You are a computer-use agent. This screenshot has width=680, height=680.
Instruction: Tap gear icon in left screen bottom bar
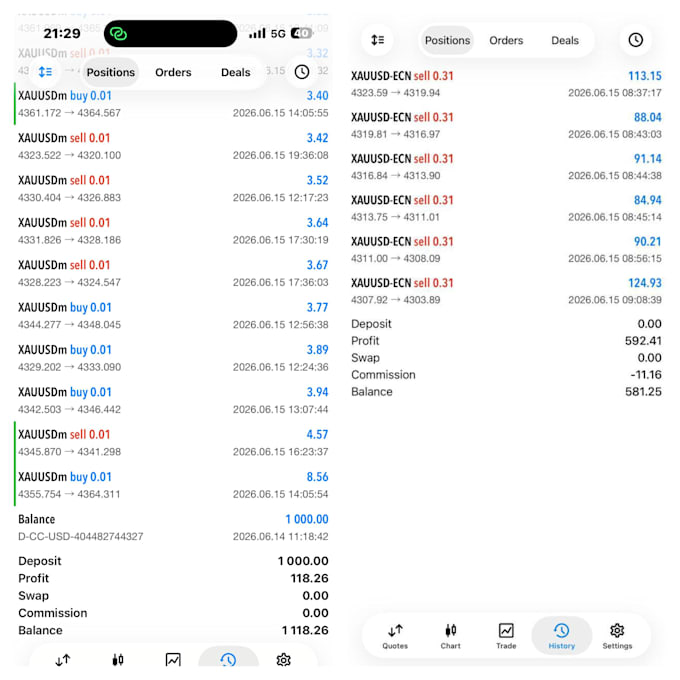click(x=283, y=660)
